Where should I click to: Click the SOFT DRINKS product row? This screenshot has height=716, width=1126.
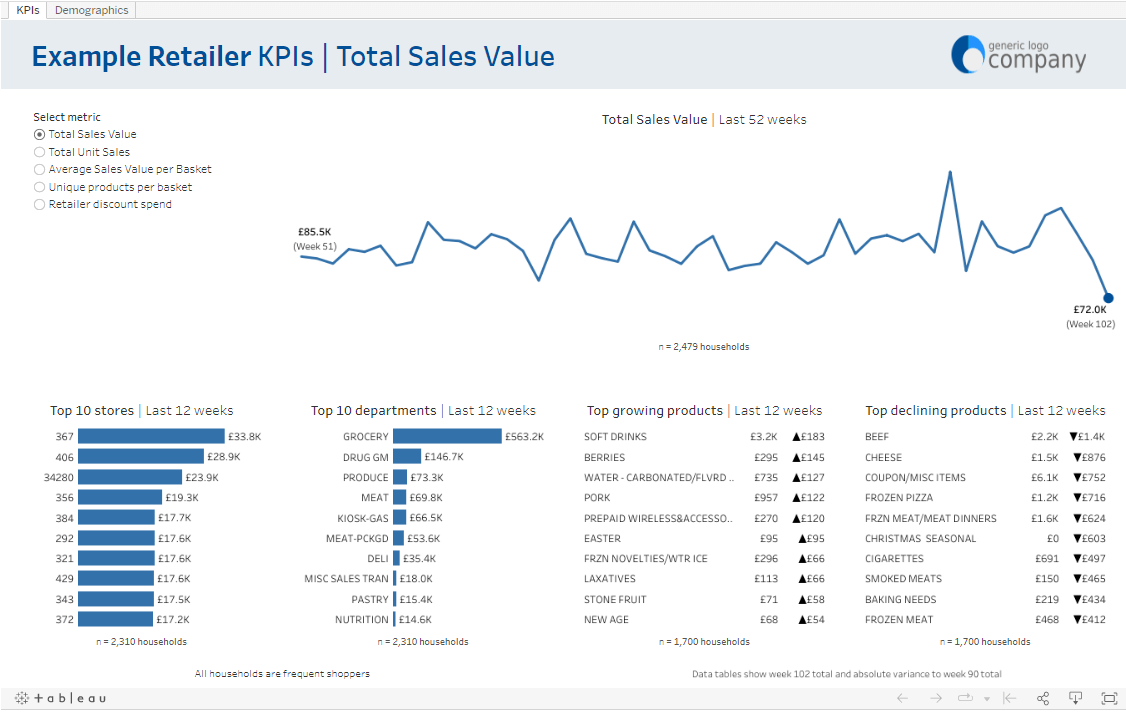pyautogui.click(x=704, y=436)
